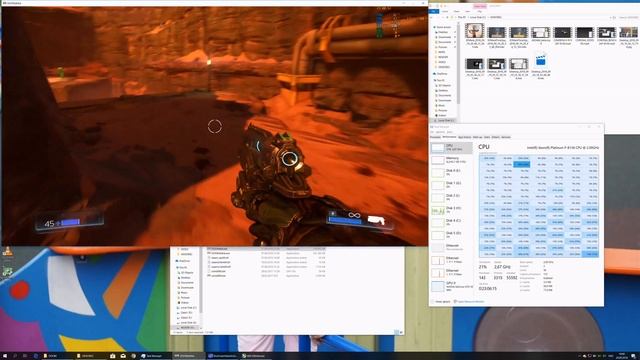Select the GPU 0 entry in Task Manager
Viewport: 640px width, 360px height.
coord(451,286)
